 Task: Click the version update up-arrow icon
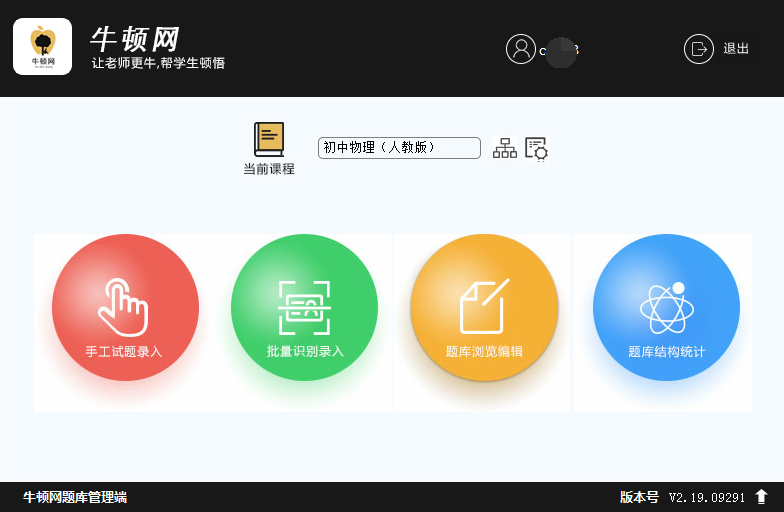click(761, 496)
